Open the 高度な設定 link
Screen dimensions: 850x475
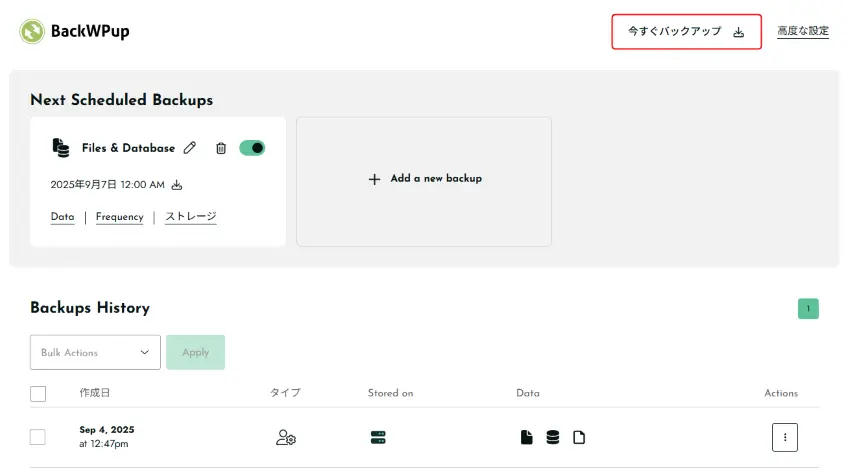pyautogui.click(x=803, y=31)
